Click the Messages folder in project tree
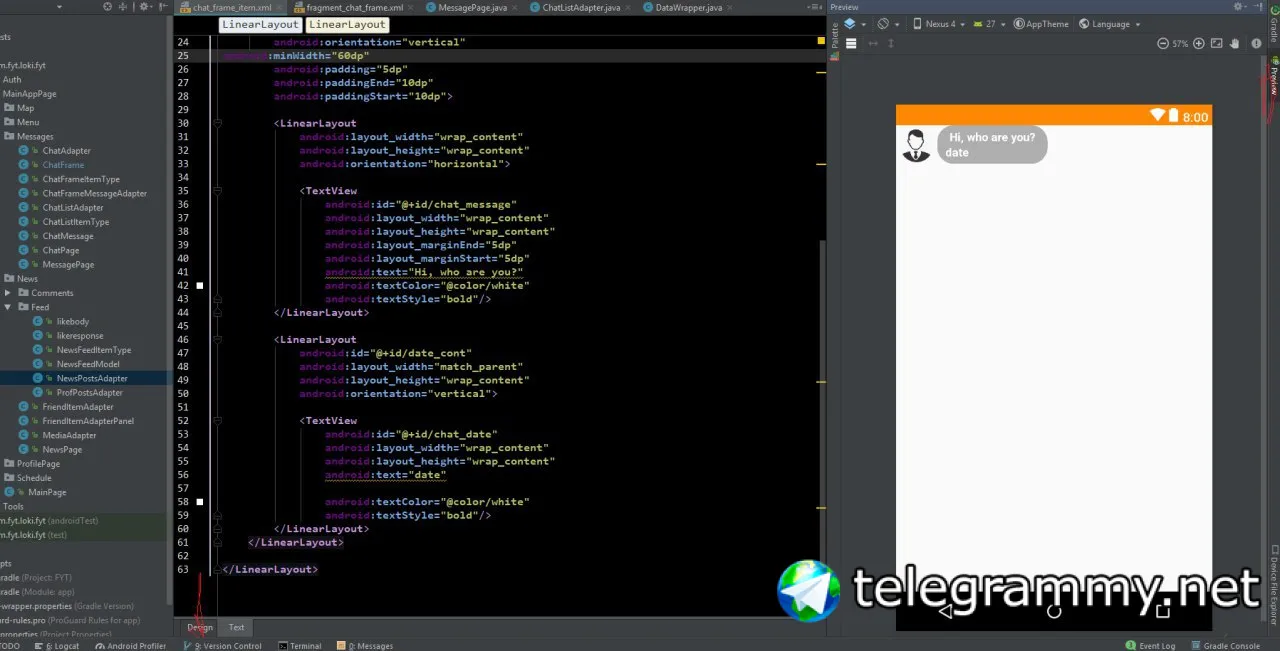This screenshot has height=651, width=1280. (35, 137)
